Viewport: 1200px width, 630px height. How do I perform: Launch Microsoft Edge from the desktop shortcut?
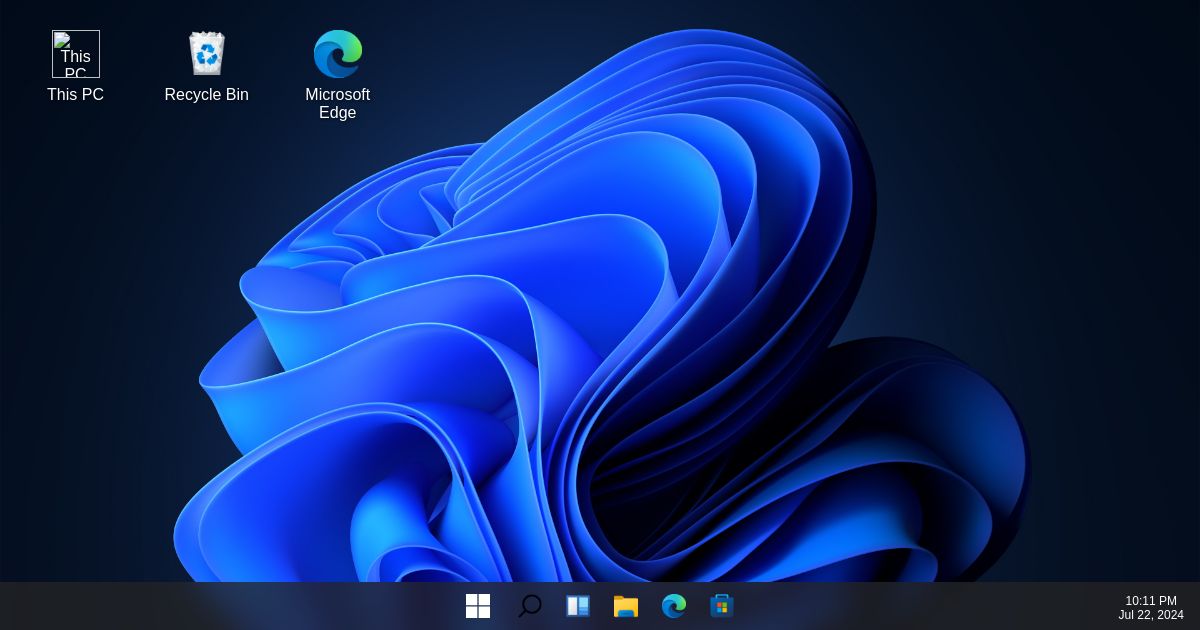338,54
